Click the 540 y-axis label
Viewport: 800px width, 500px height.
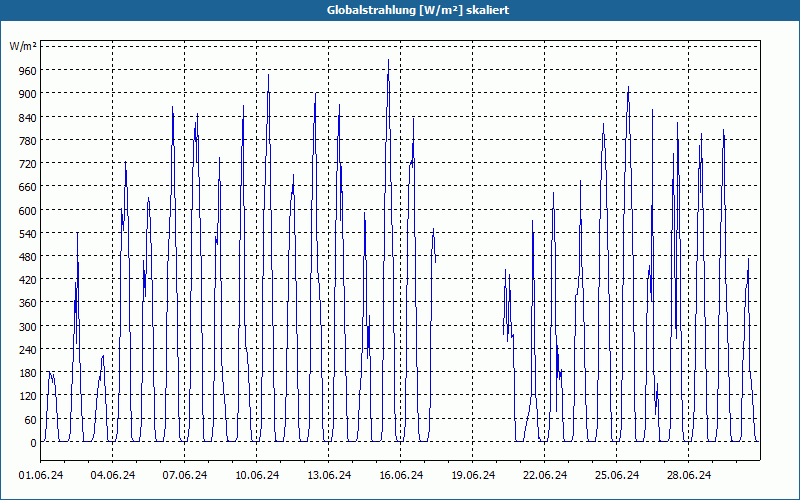[x=28, y=233]
